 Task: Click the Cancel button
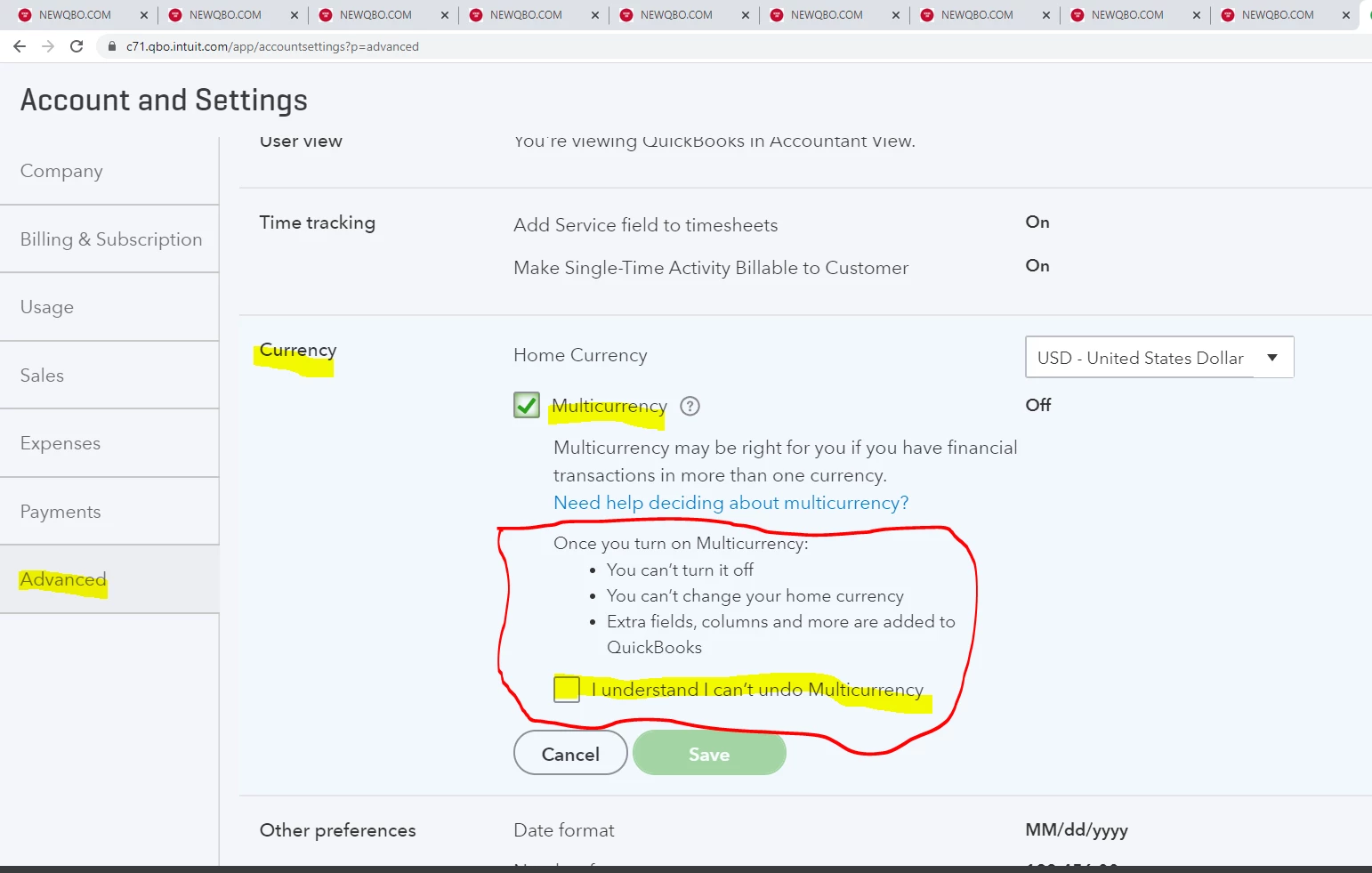[570, 754]
